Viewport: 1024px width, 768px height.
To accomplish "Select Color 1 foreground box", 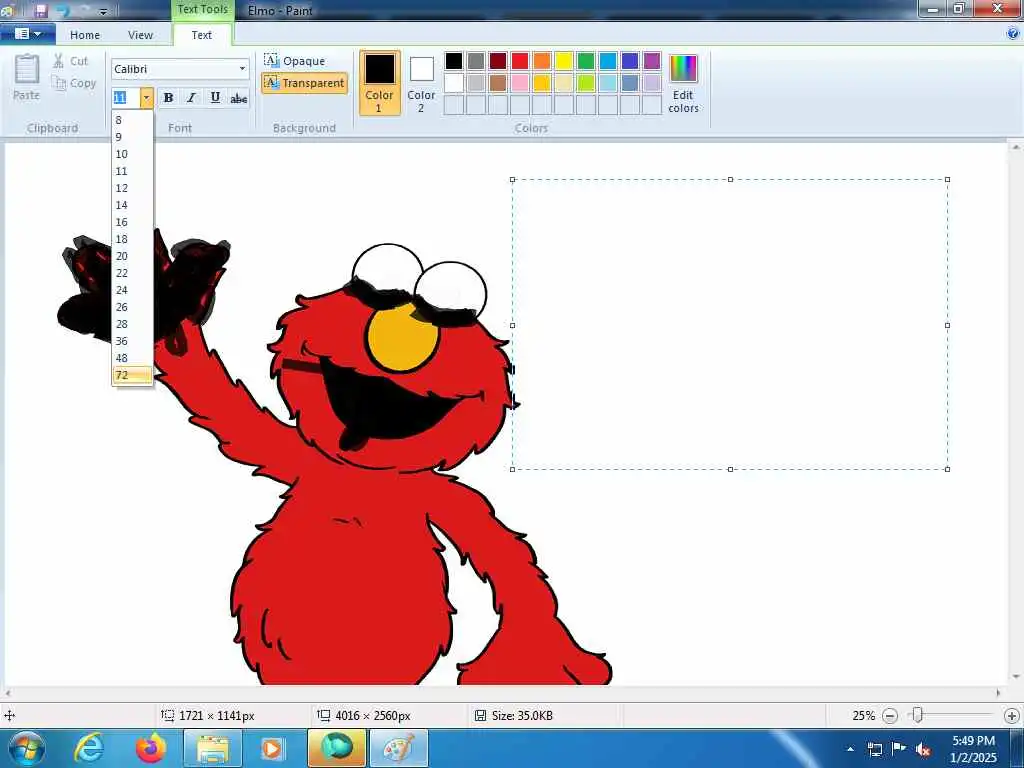I will coord(379,83).
